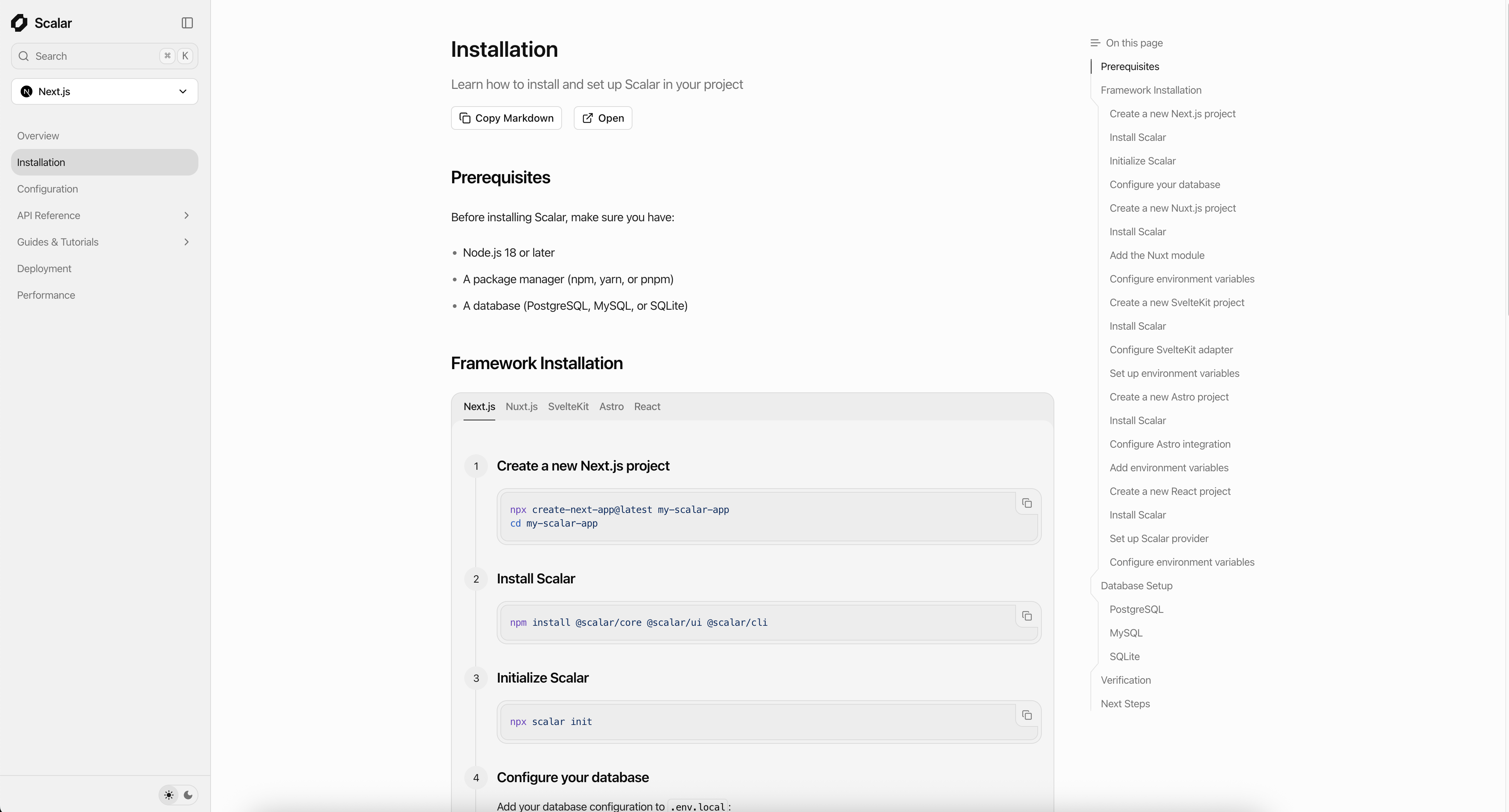Jump to Framework Installation in outline
Screen dimensions: 1509x812
pos(1151,90)
